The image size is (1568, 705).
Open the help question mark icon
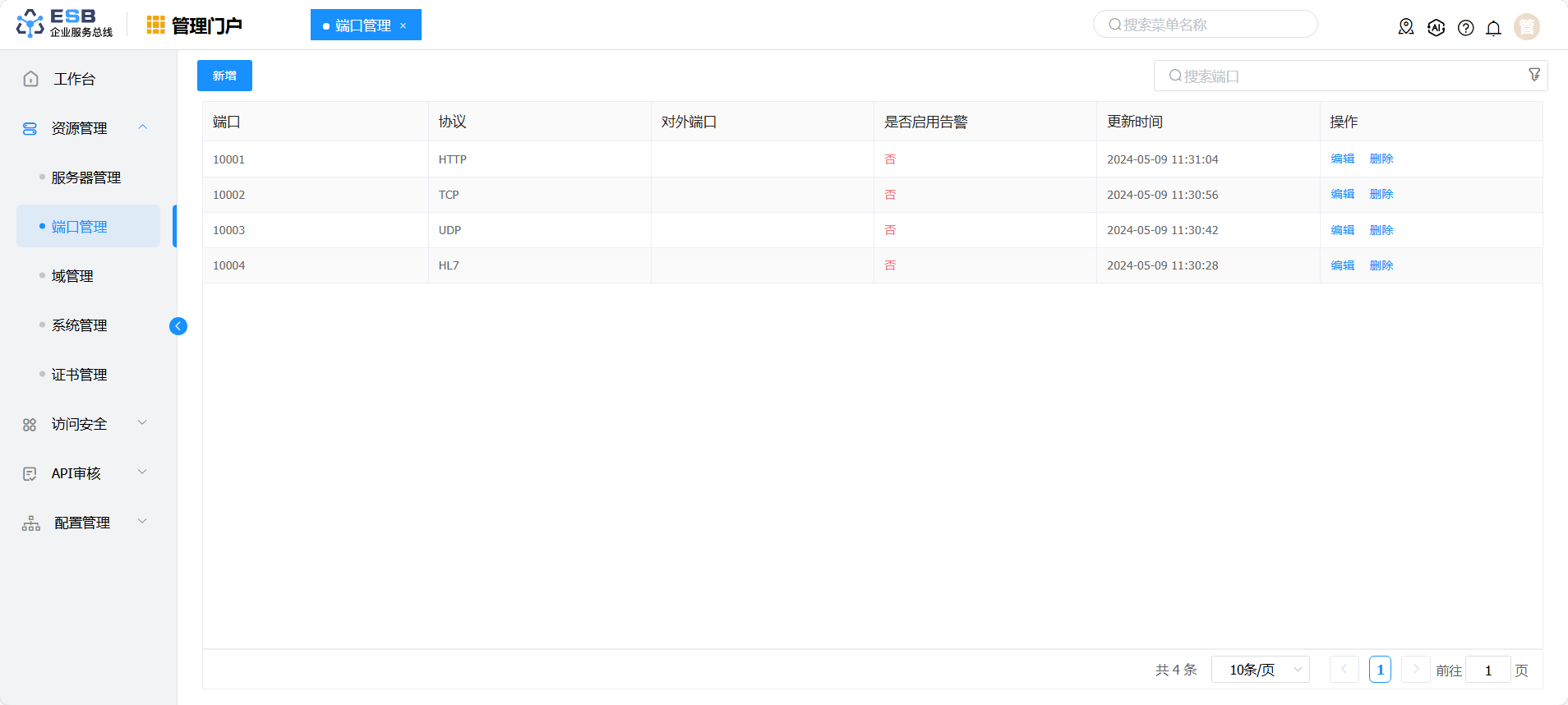pyautogui.click(x=1465, y=28)
